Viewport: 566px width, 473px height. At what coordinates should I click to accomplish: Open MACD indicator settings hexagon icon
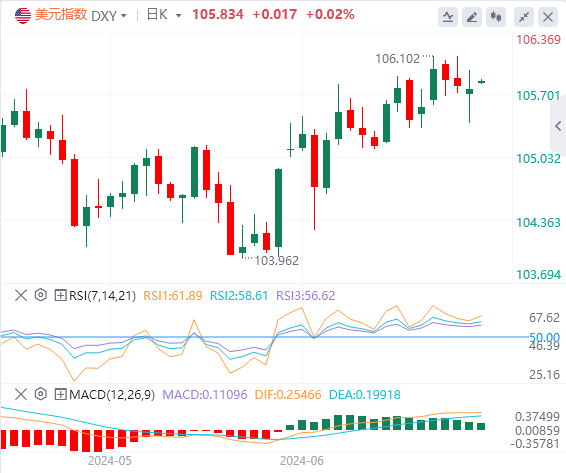tap(41, 394)
